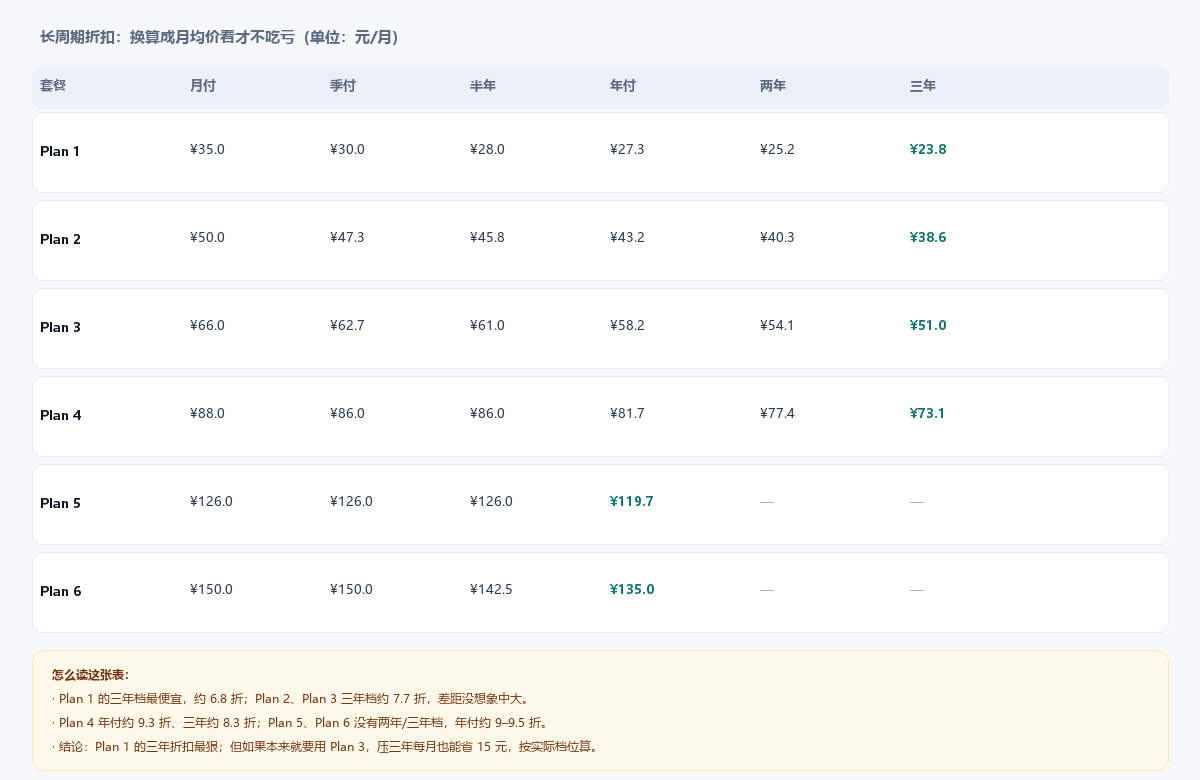This screenshot has width=1200, height=780.
Task: Click the 季付 column header
Action: coord(343,86)
